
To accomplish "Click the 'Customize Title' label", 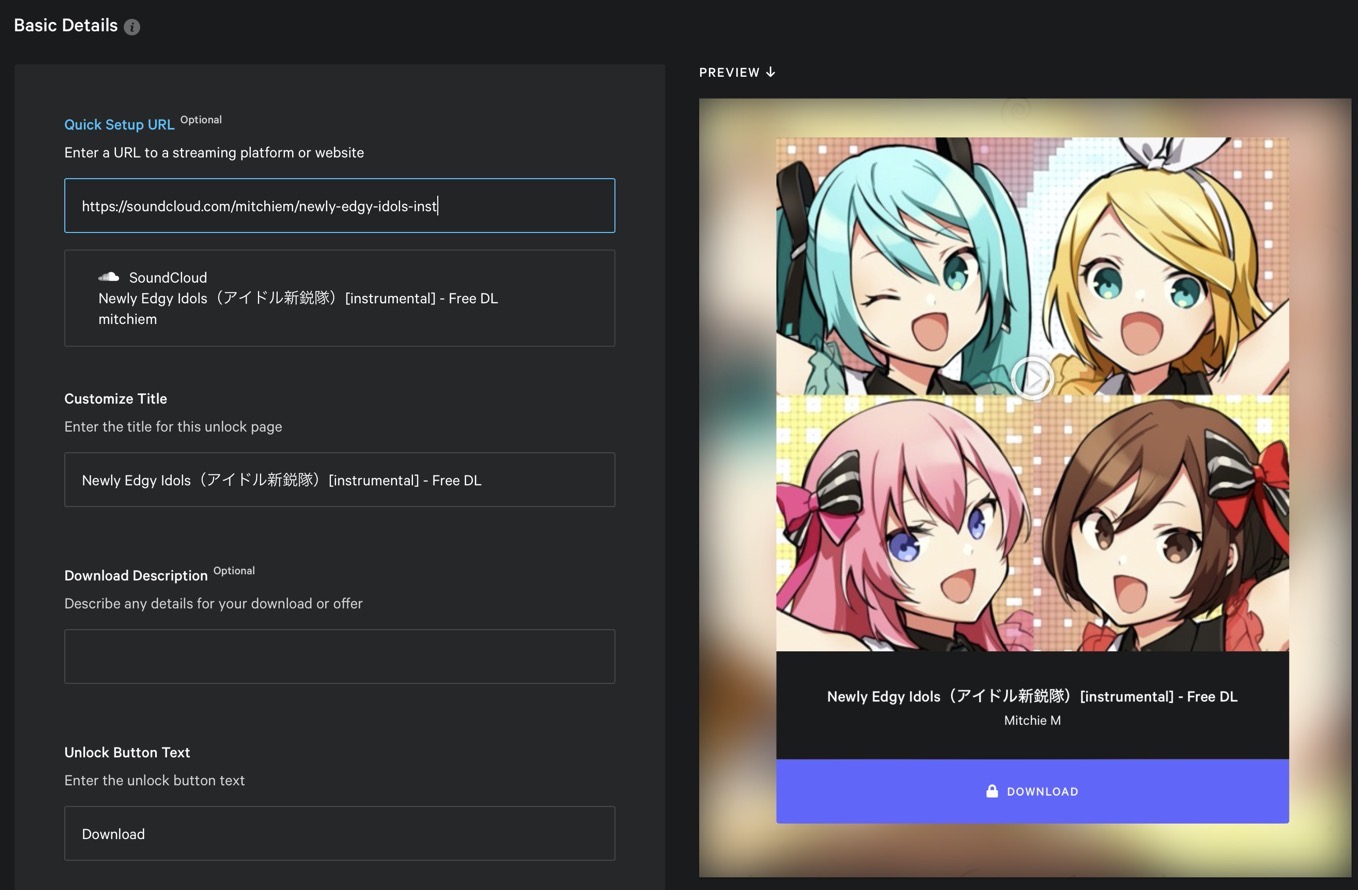I will click(x=116, y=398).
